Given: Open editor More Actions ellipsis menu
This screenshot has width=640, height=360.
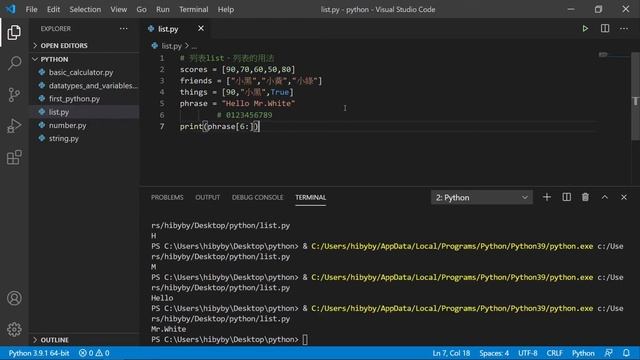Looking at the screenshot, I should pos(624,29).
